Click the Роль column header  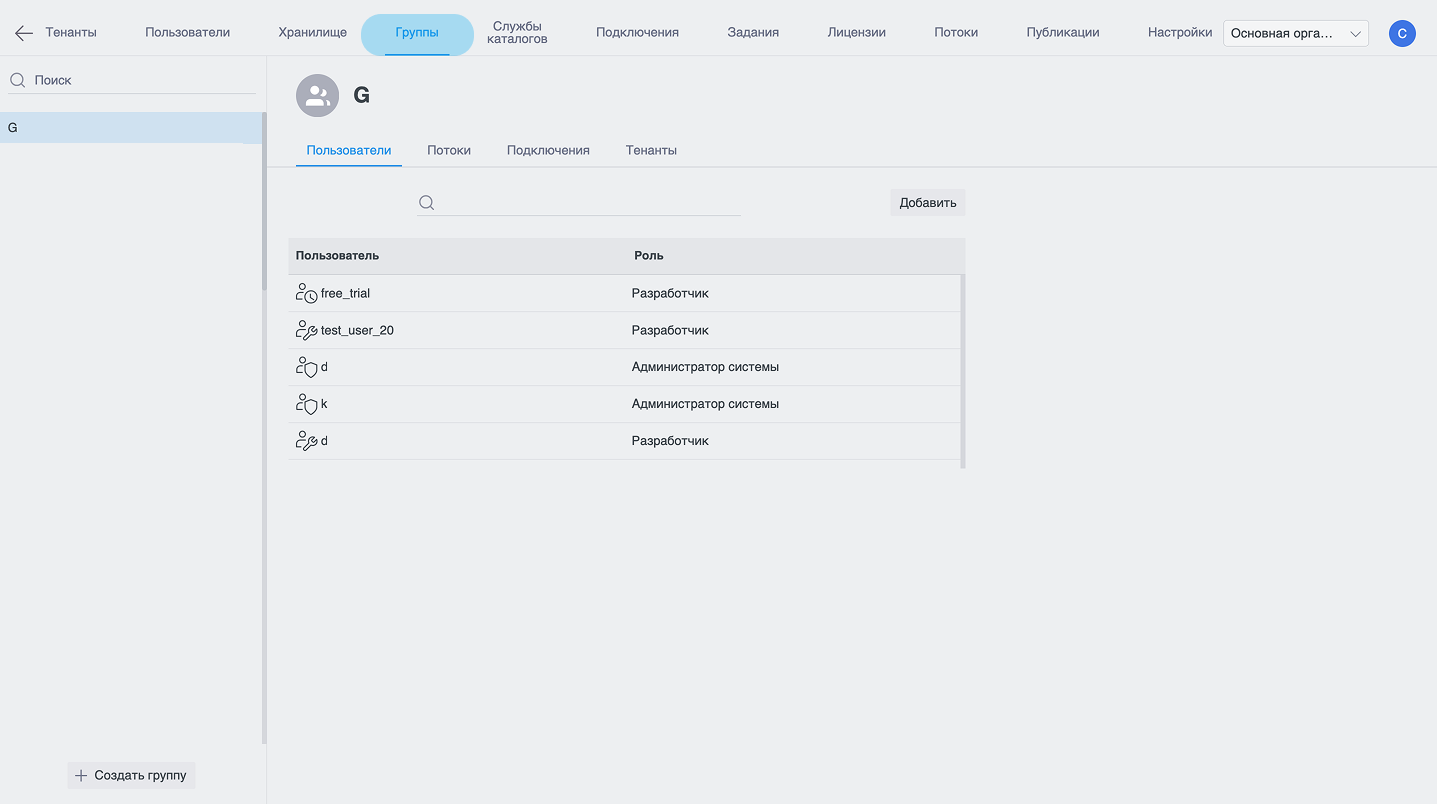point(649,256)
